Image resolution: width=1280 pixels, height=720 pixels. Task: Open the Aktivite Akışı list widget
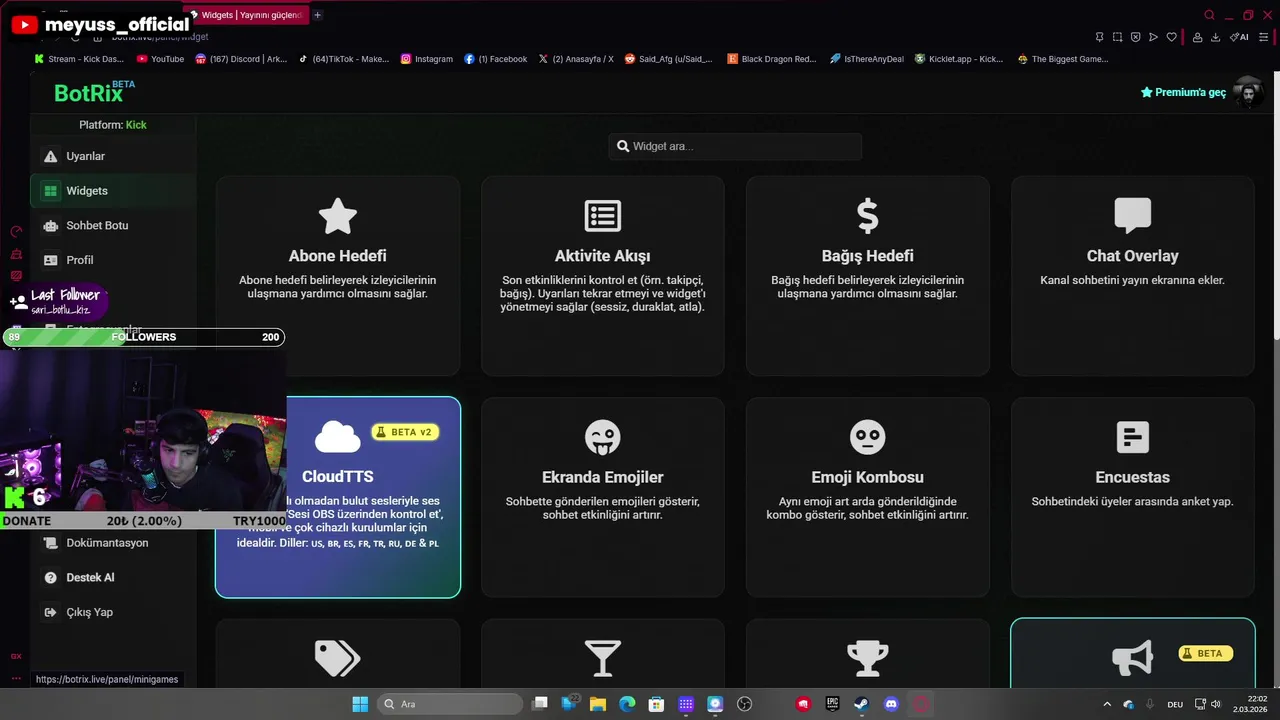pos(603,276)
